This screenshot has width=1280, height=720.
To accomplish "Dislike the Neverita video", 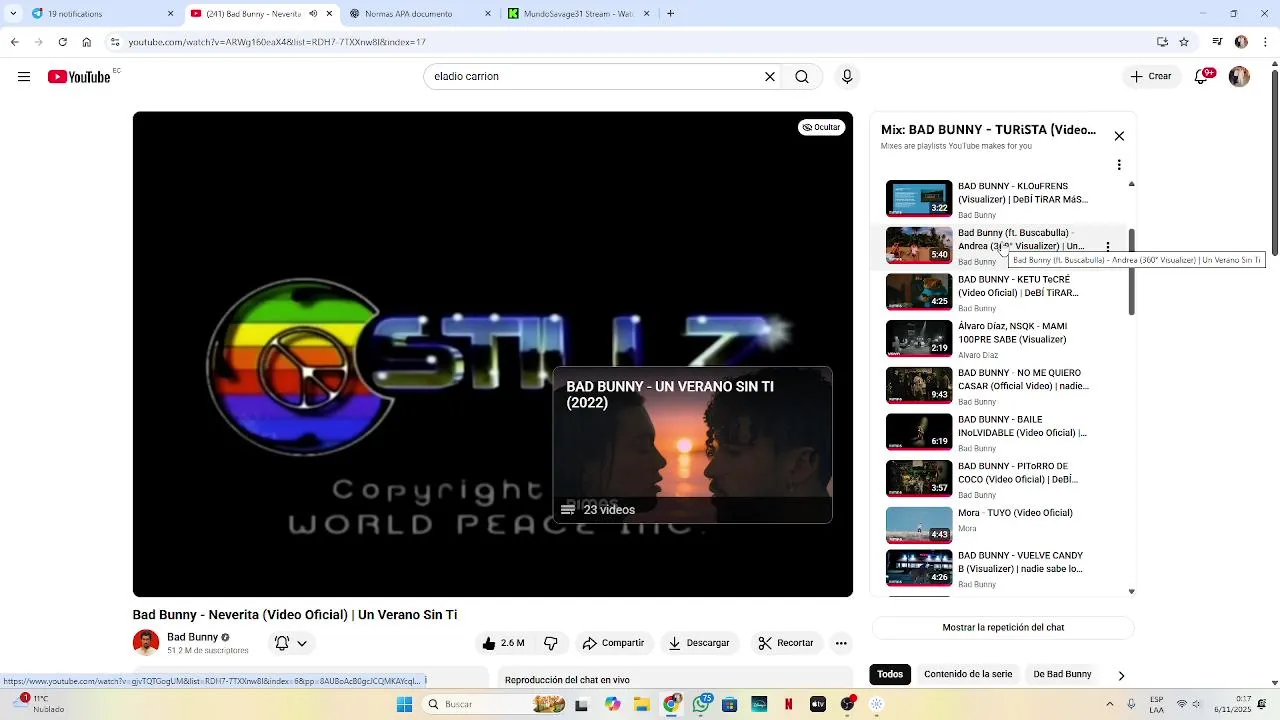I will [550, 643].
